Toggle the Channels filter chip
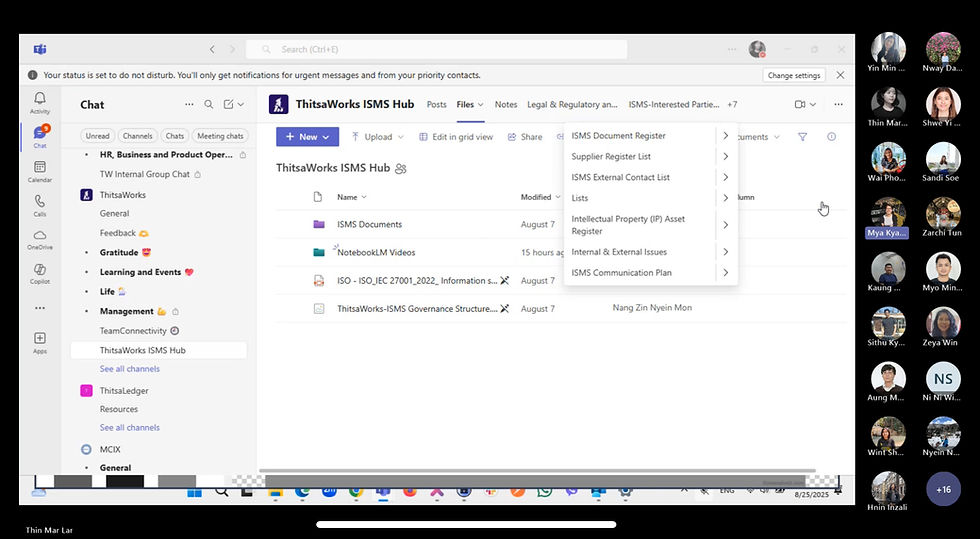 (138, 136)
